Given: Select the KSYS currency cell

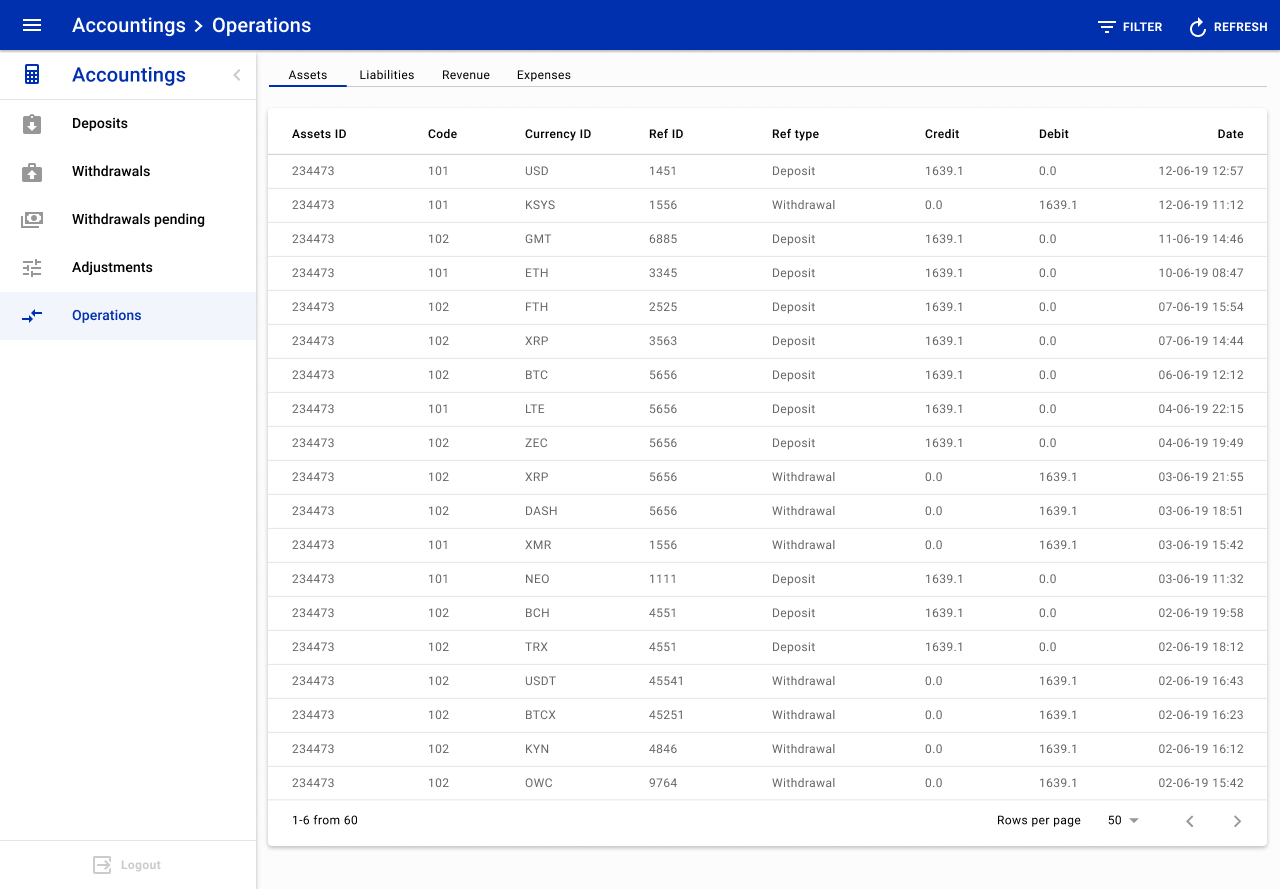Looking at the screenshot, I should pos(540,205).
